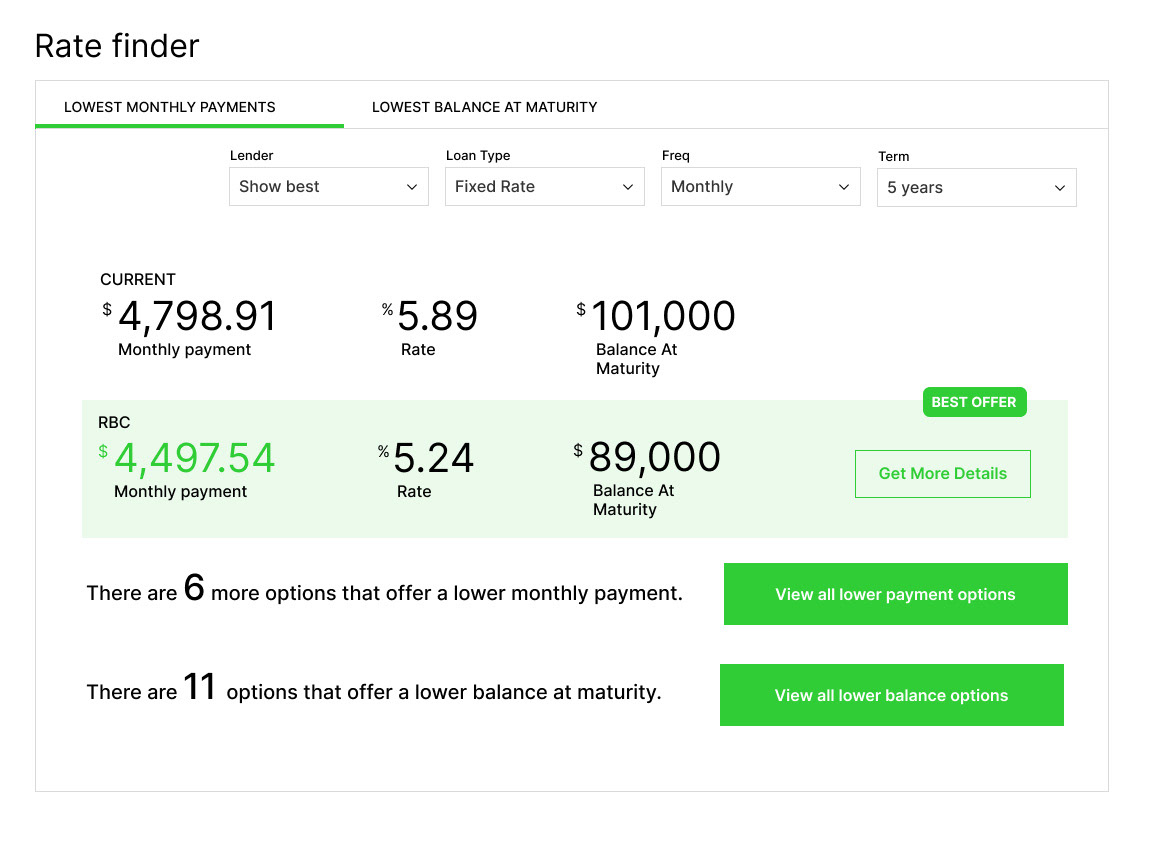Click the chevron arrow in Lender dropdown
The width and height of the screenshot is (1156, 847).
coord(412,187)
